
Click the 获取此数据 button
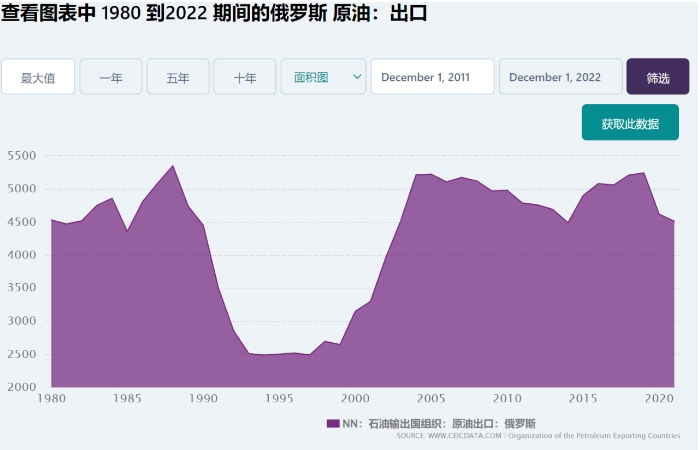point(630,123)
